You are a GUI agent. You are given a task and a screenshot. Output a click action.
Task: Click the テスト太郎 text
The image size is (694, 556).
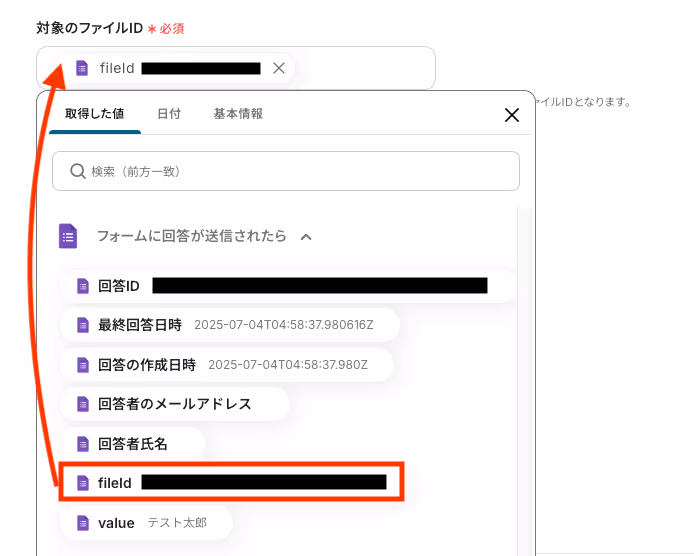[177, 523]
